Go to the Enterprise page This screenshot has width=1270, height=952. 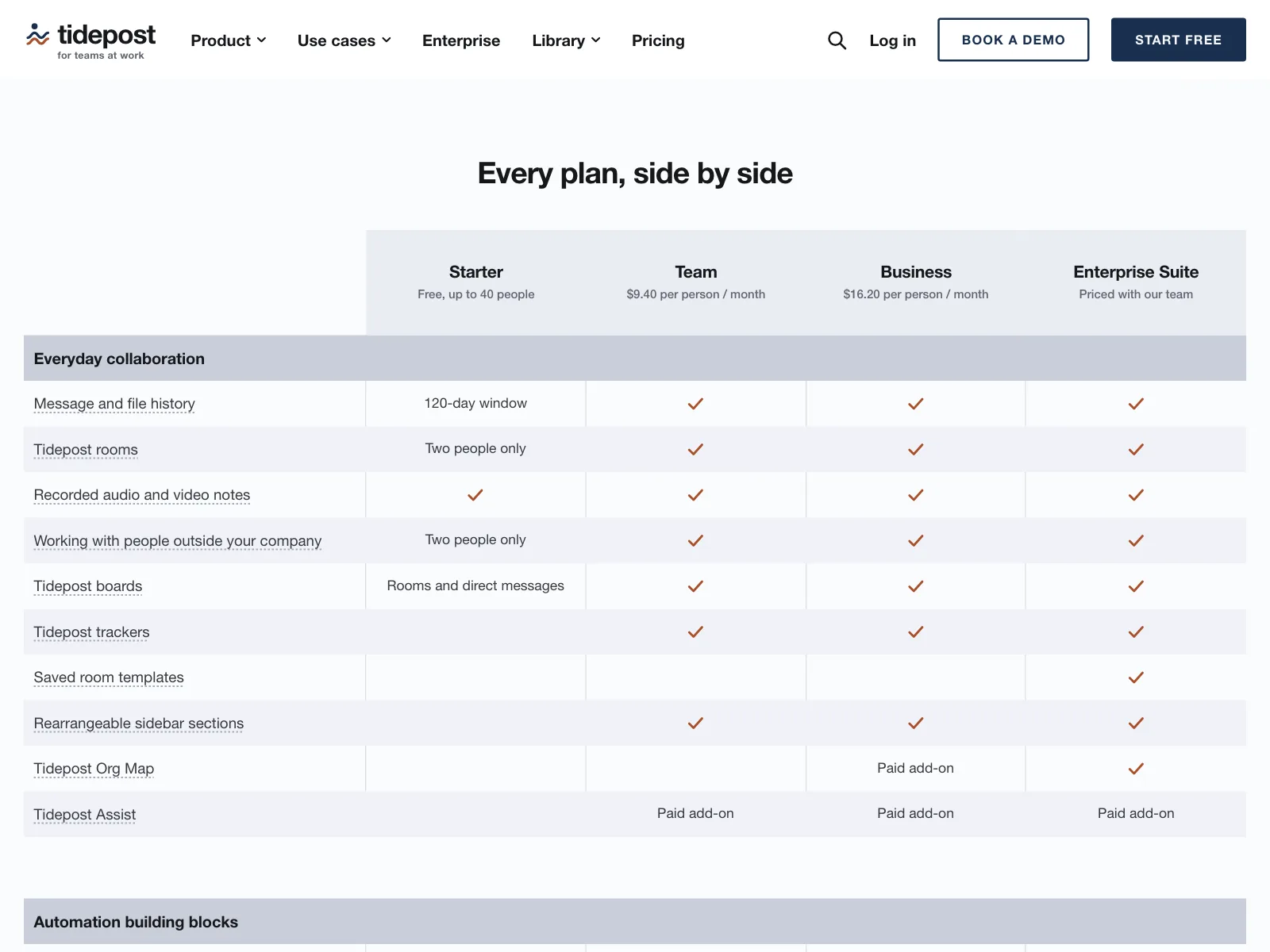pos(461,40)
